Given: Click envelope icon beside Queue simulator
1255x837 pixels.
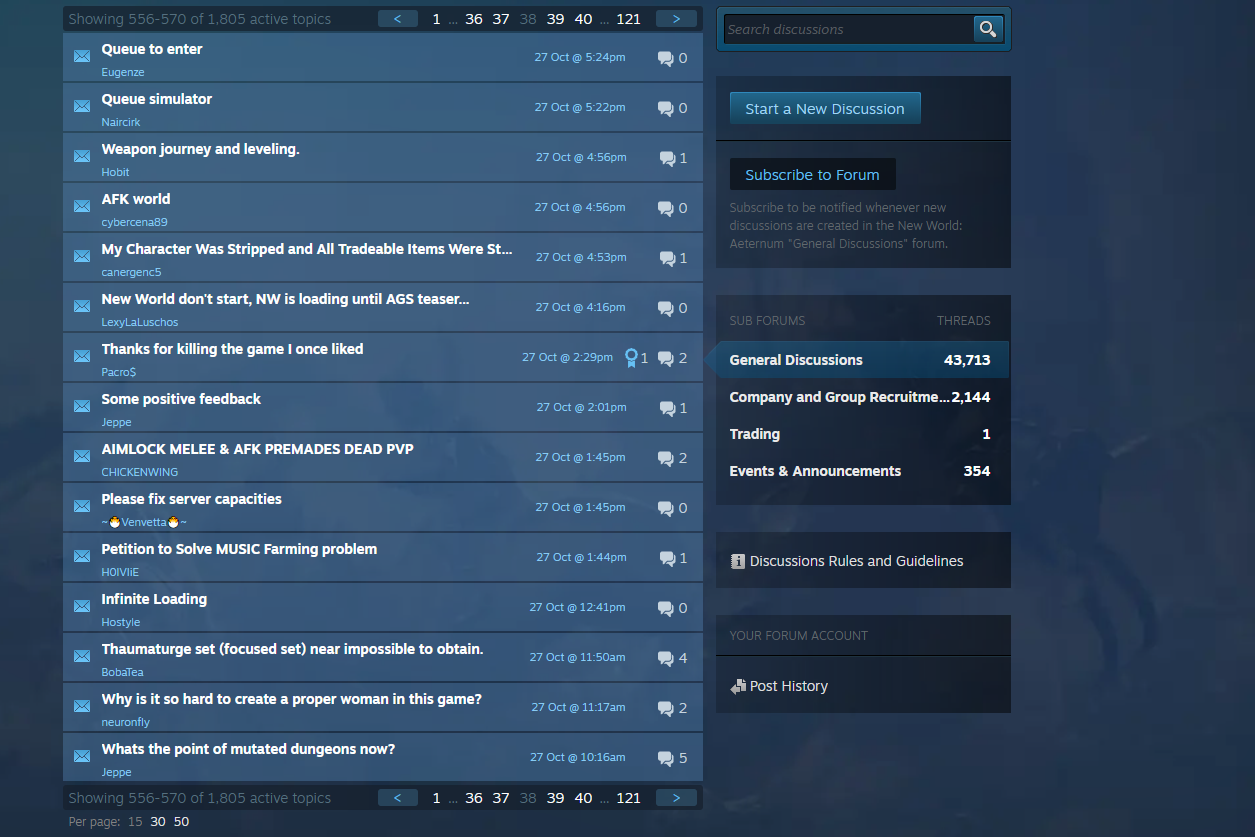Looking at the screenshot, I should (x=82, y=106).
